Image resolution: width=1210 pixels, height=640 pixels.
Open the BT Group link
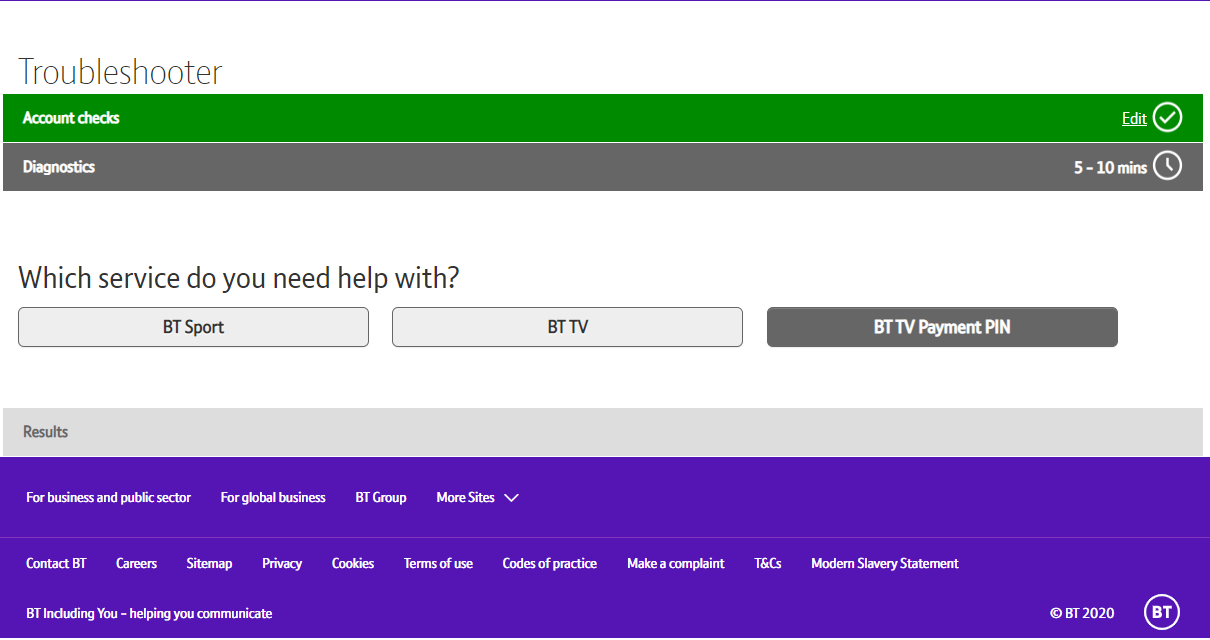(381, 498)
